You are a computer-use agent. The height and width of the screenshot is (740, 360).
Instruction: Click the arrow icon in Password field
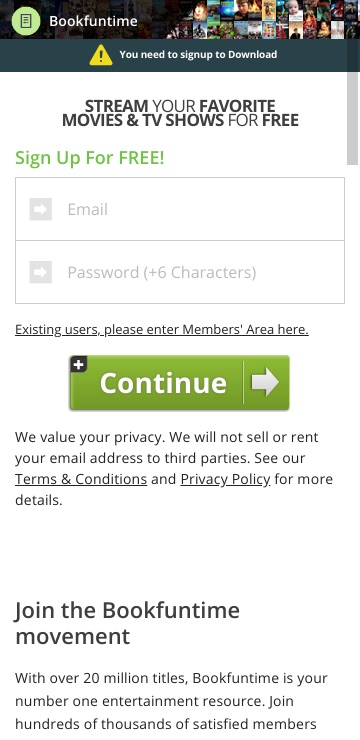click(x=41, y=272)
